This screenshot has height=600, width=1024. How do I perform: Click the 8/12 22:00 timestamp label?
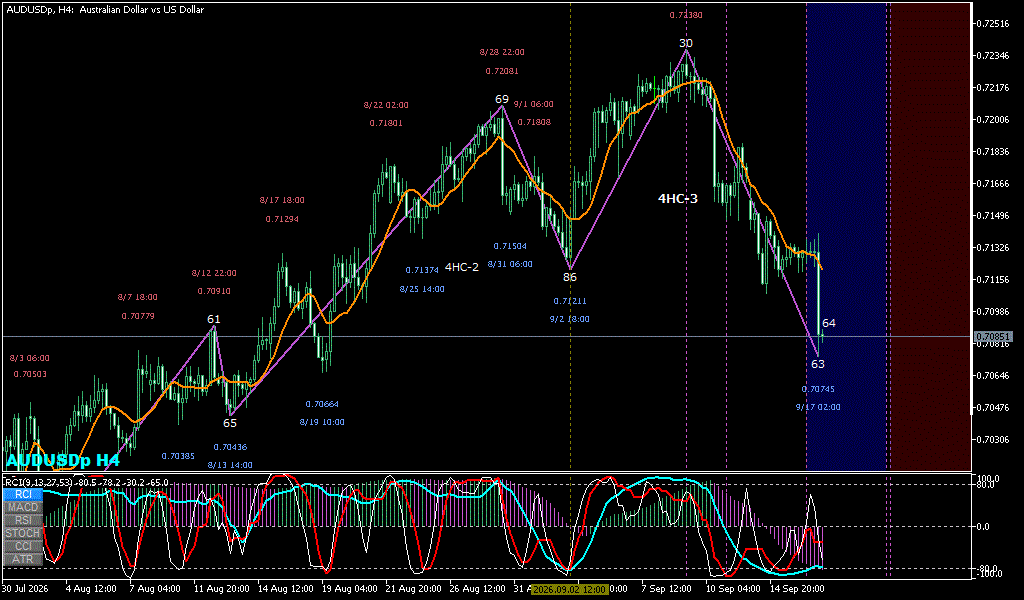point(214,274)
